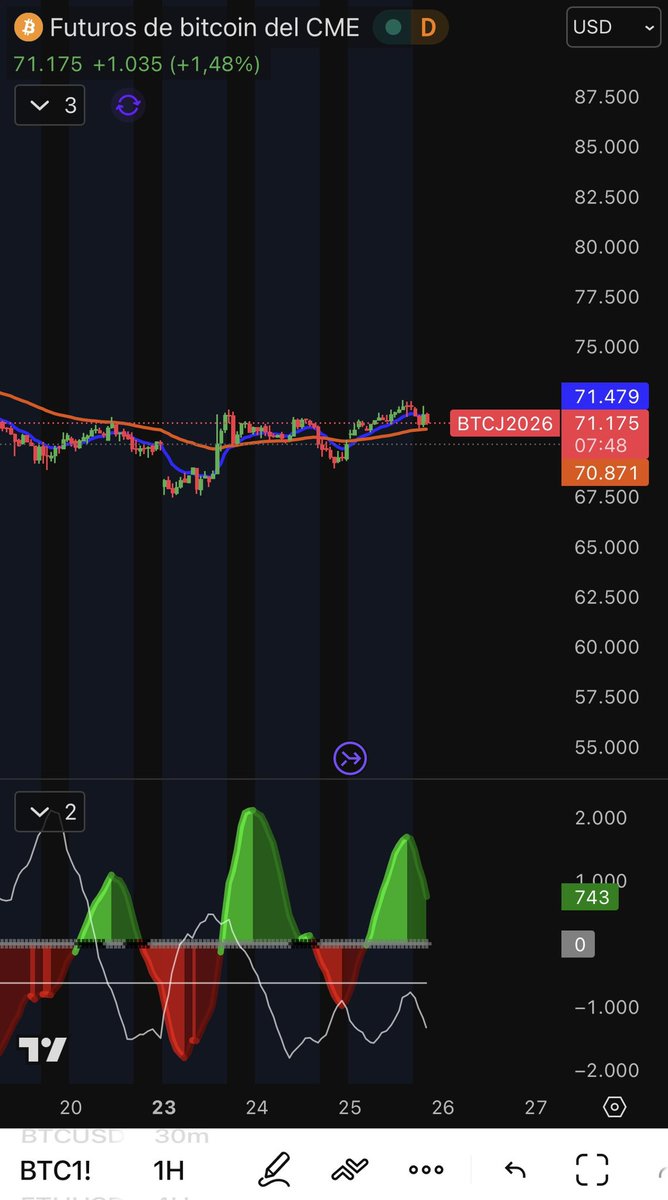Tap the 75.000 price scale value
668x1200 pixels.
tap(607, 347)
